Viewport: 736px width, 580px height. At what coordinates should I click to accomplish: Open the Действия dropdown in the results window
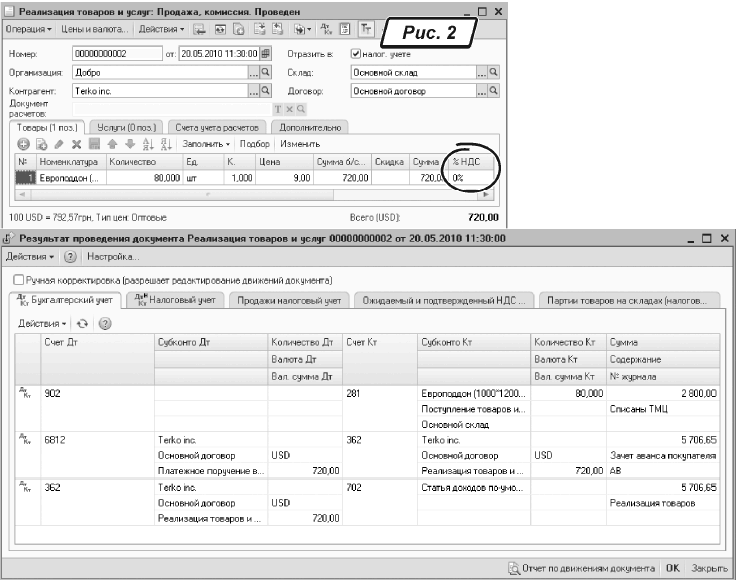point(30,257)
